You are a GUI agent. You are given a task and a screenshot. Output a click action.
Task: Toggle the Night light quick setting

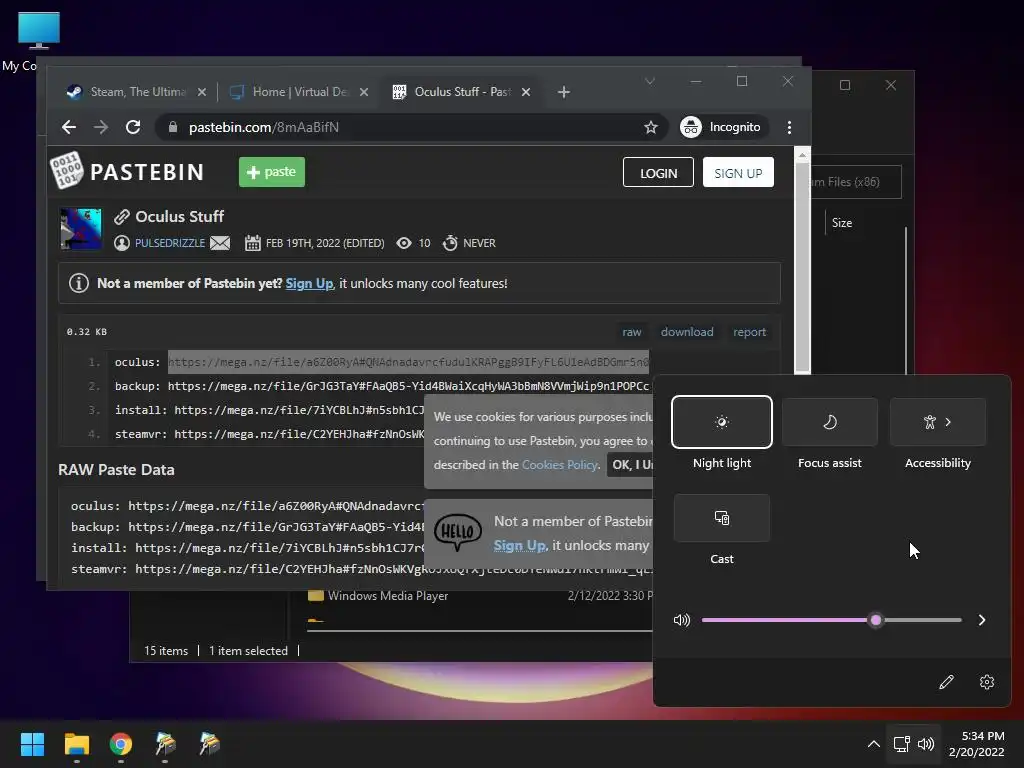tap(722, 422)
